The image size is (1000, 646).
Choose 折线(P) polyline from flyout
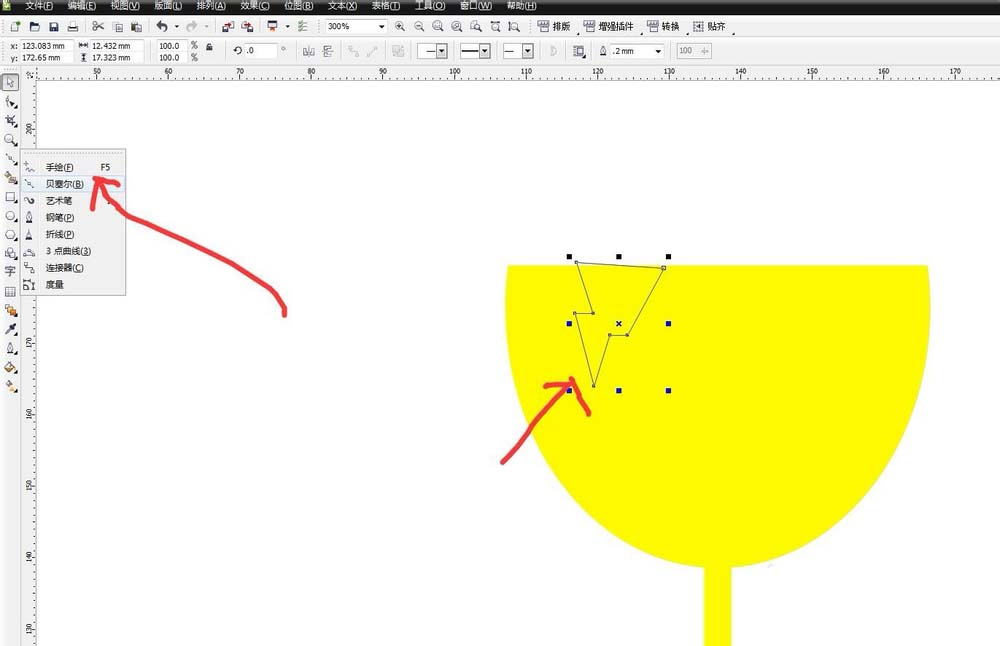coord(73,234)
